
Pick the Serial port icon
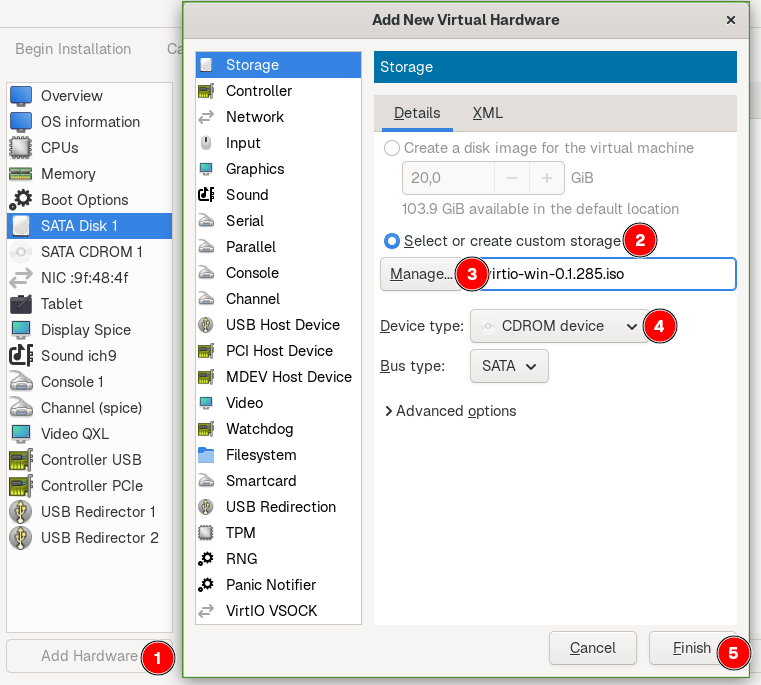[206, 221]
